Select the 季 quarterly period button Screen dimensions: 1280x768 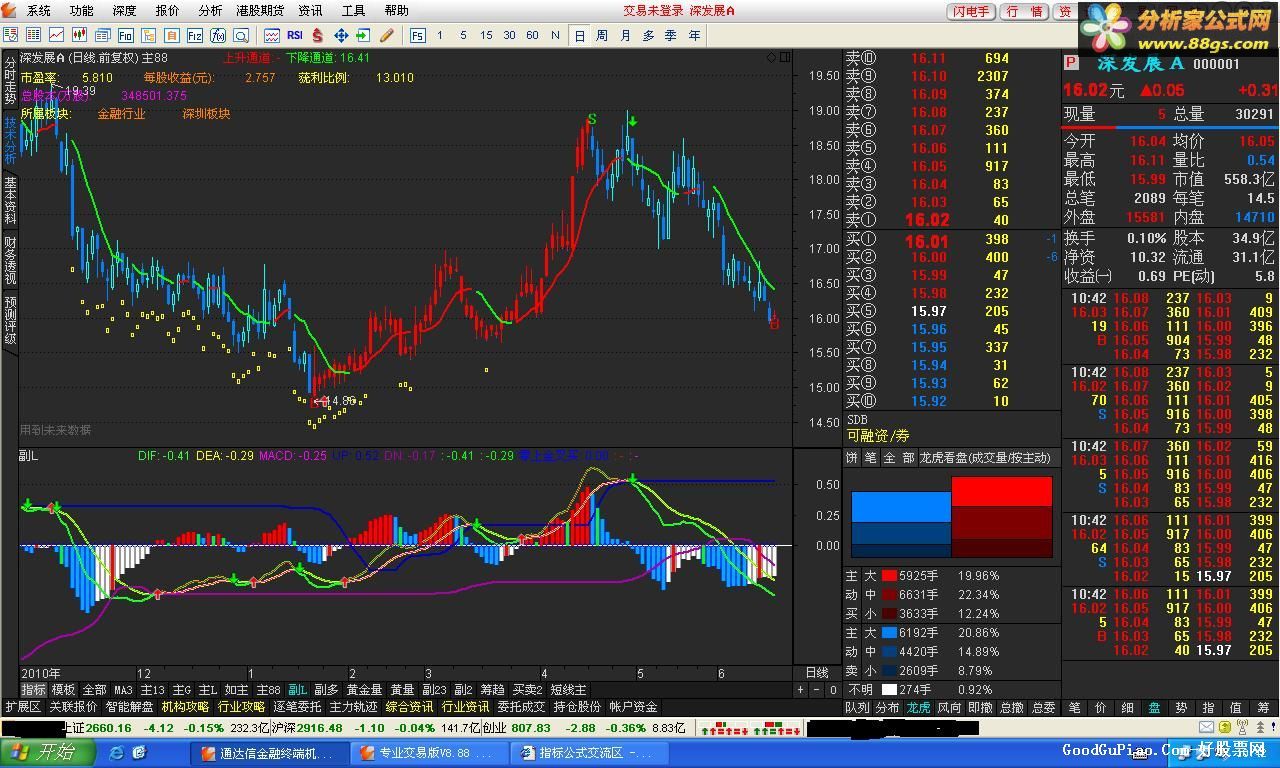click(x=671, y=35)
